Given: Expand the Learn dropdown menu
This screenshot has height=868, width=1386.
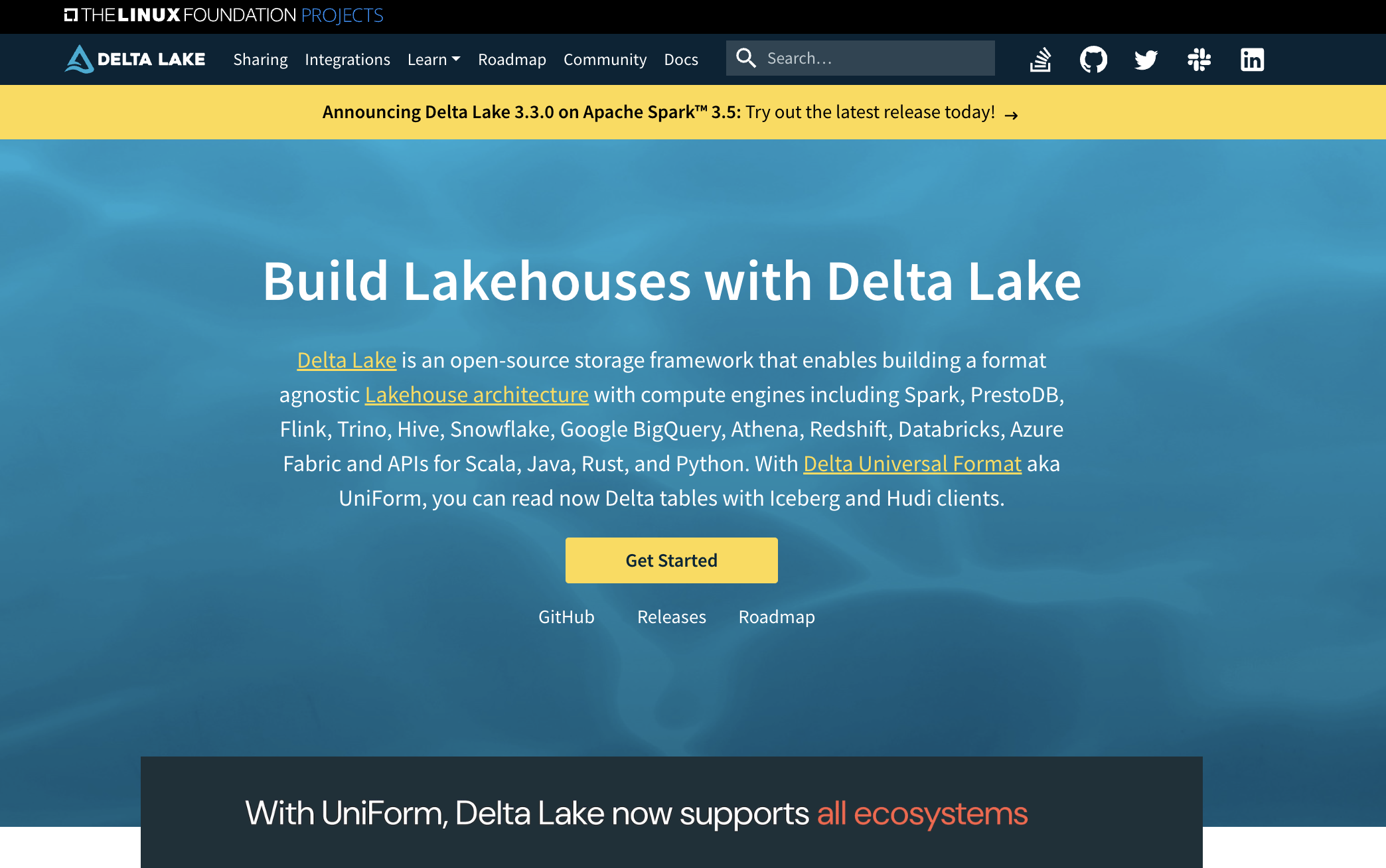Looking at the screenshot, I should click(433, 59).
